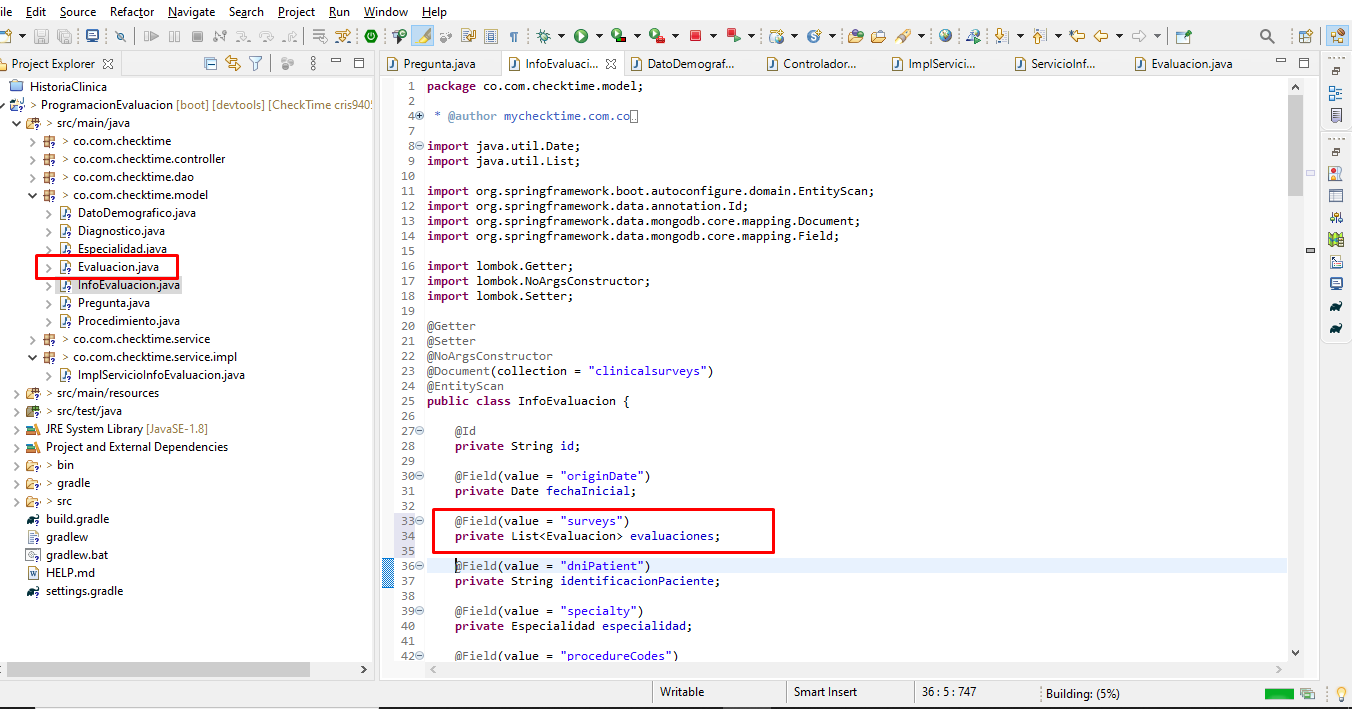Select the Java perspective icon
The height and width of the screenshot is (709, 1352).
click(1336, 36)
